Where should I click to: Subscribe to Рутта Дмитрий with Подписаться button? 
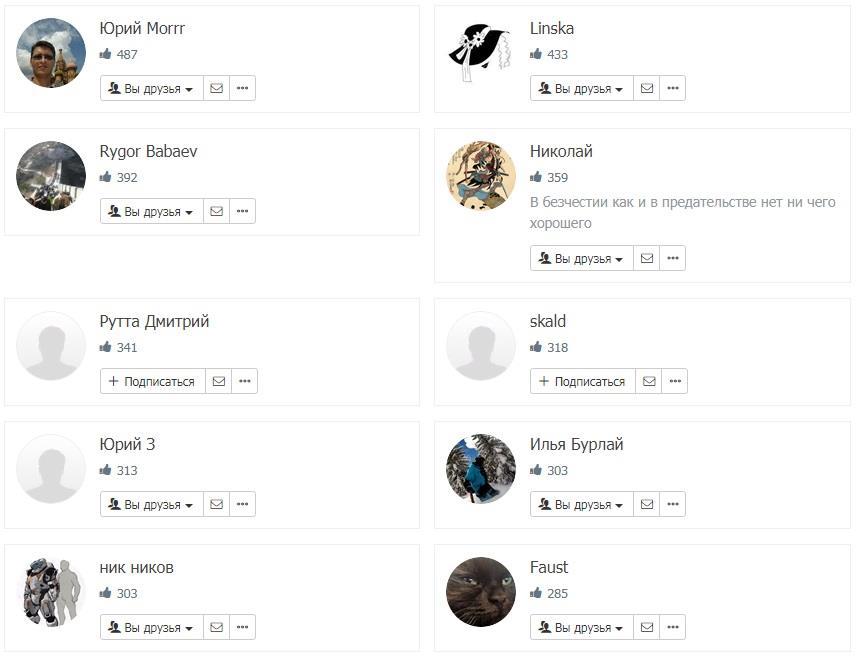pyautogui.click(x=152, y=381)
